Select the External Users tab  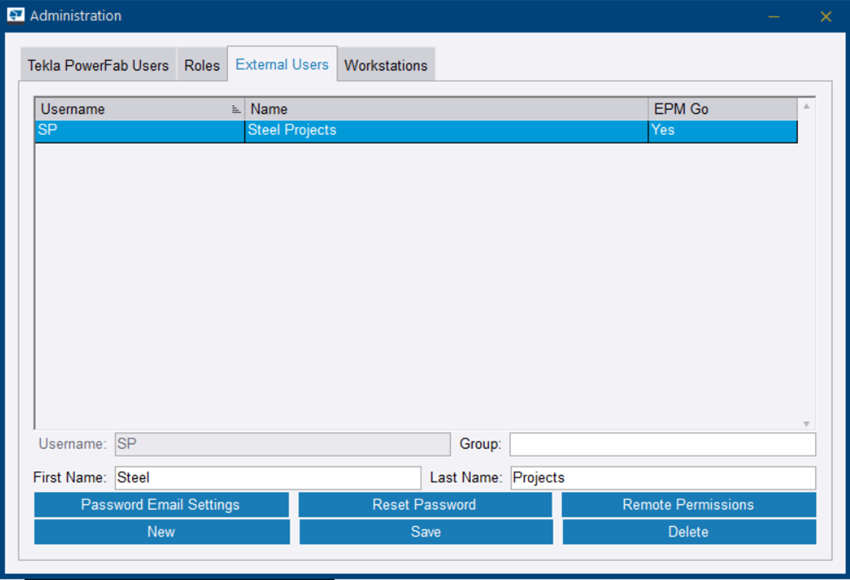(282, 65)
